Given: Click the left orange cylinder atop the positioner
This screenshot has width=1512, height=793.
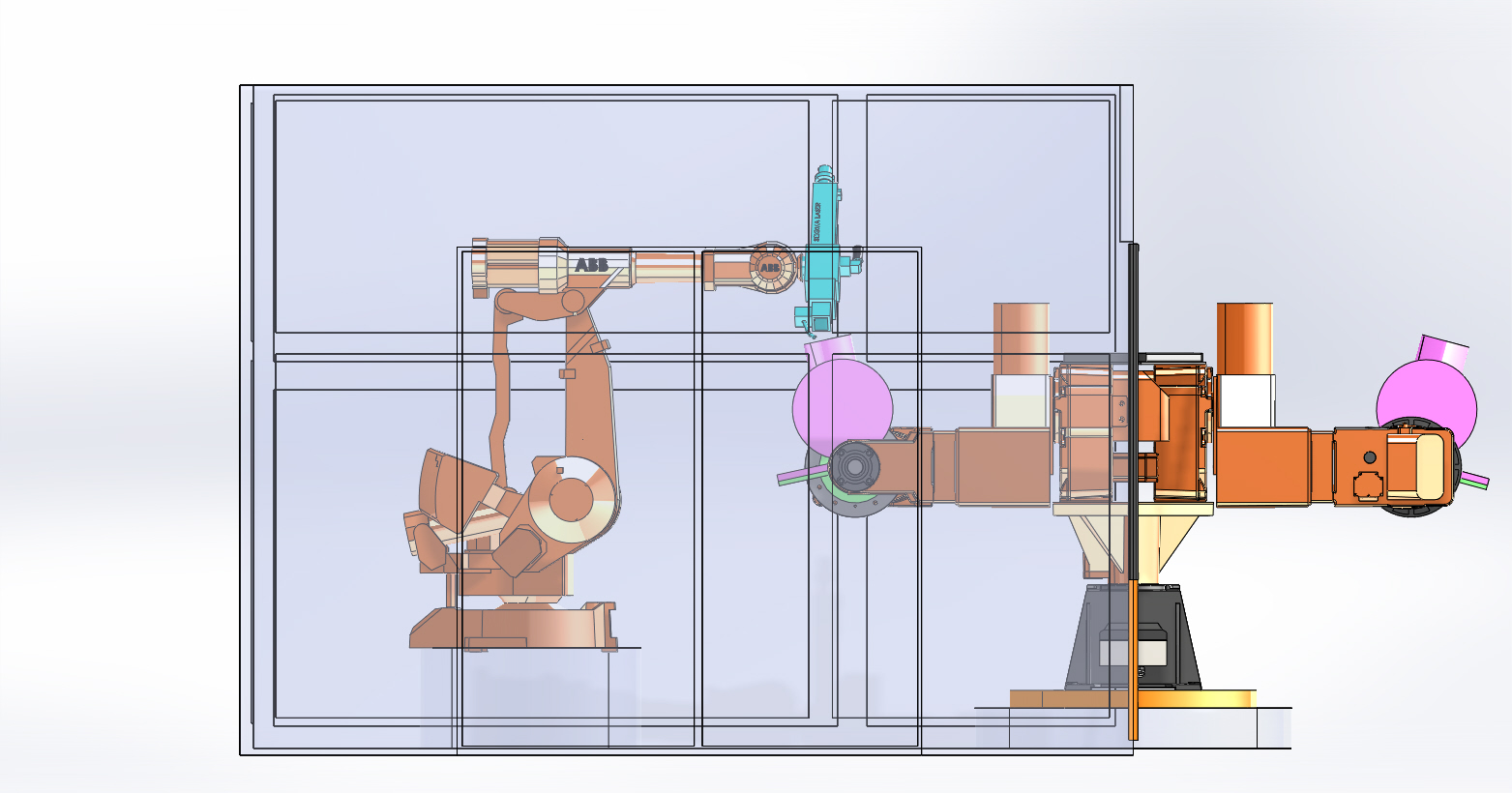Looking at the screenshot, I should 1021,338.
